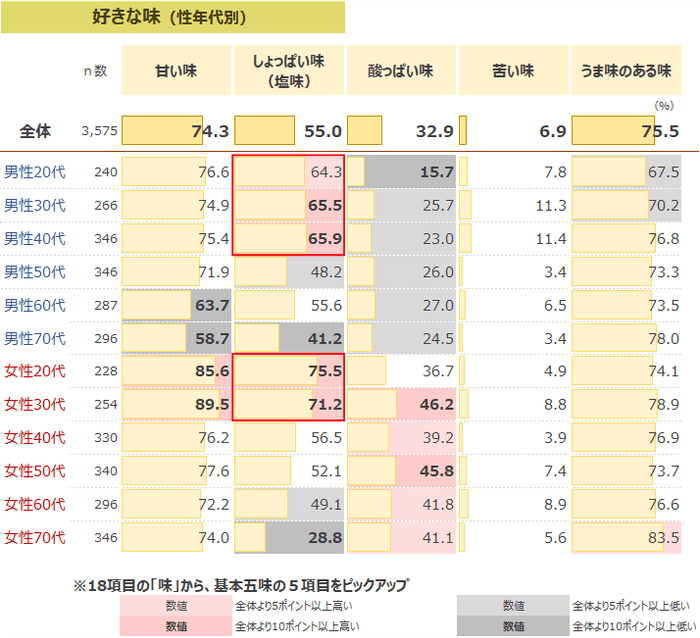700x638 pixels.
Task: Click the light gray legend swatch for 5 points lower
Action: pos(513,606)
